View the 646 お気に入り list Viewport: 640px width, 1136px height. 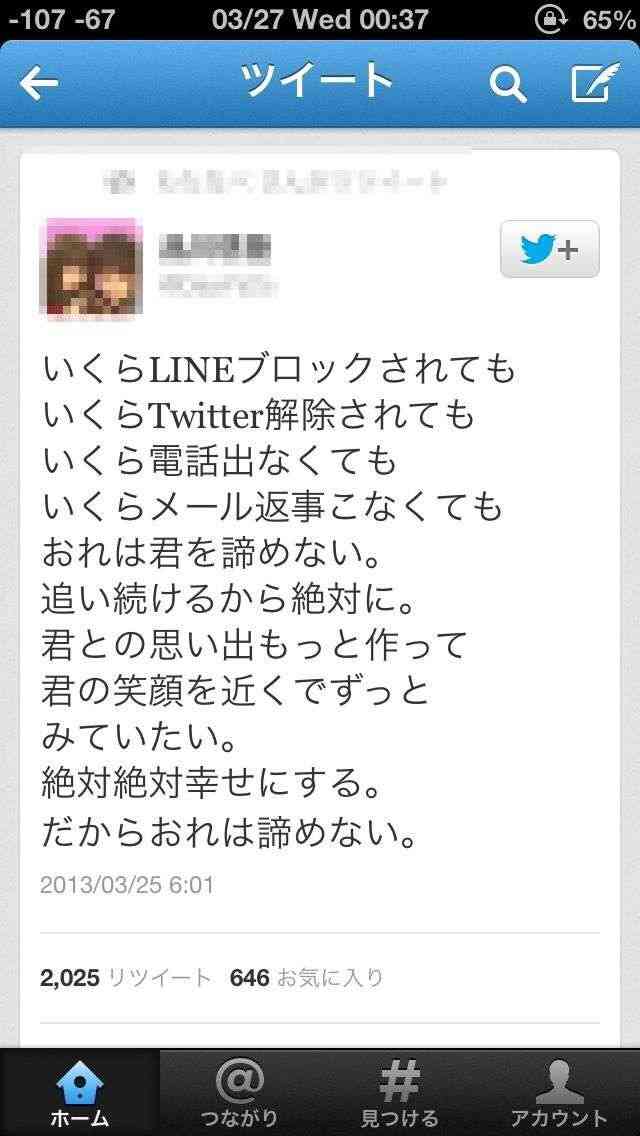pos(306,978)
